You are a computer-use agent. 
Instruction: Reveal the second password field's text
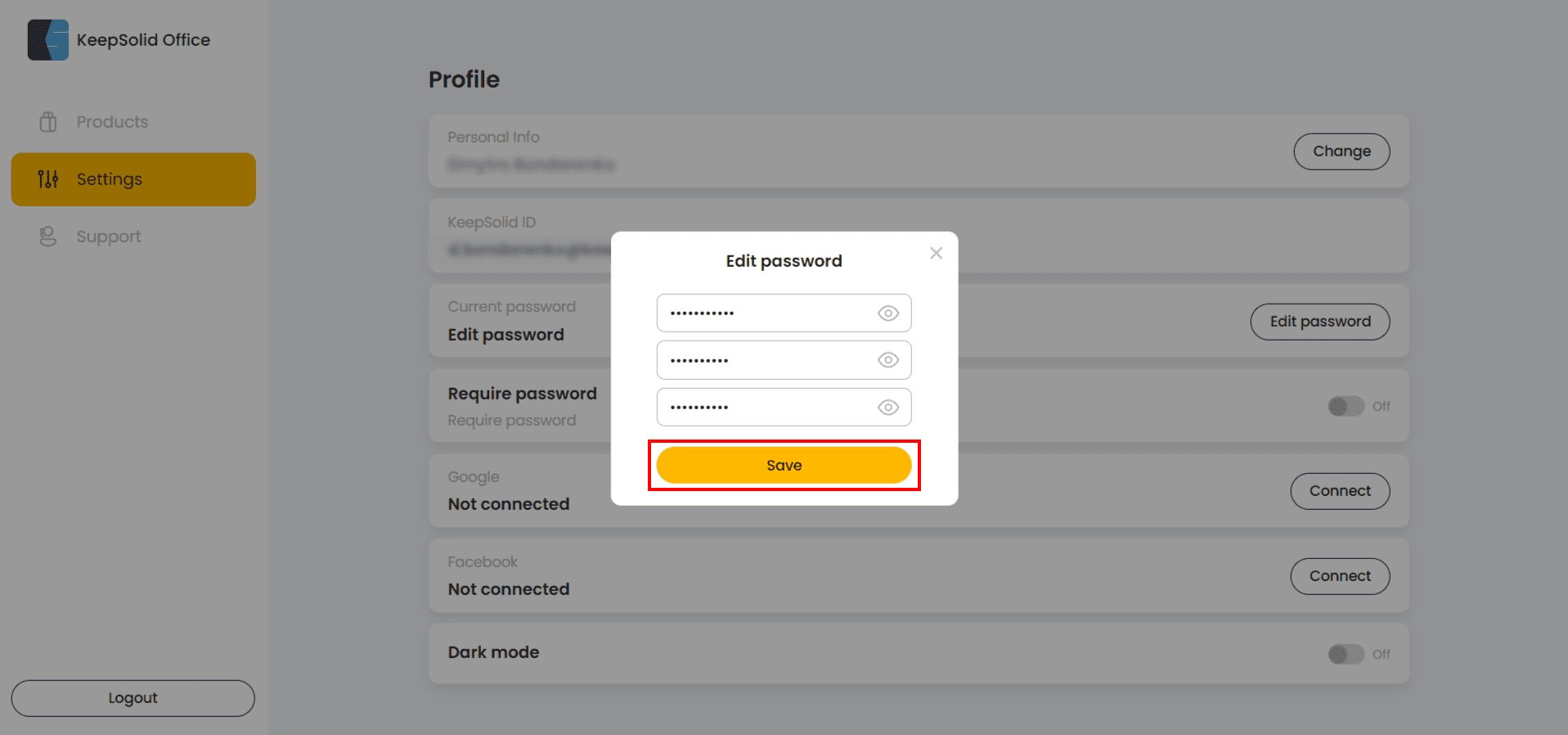point(888,360)
